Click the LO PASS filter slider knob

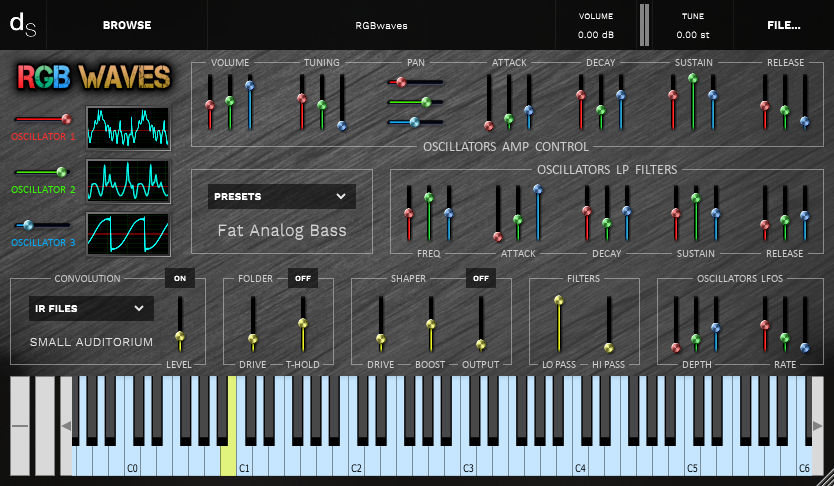tap(558, 300)
